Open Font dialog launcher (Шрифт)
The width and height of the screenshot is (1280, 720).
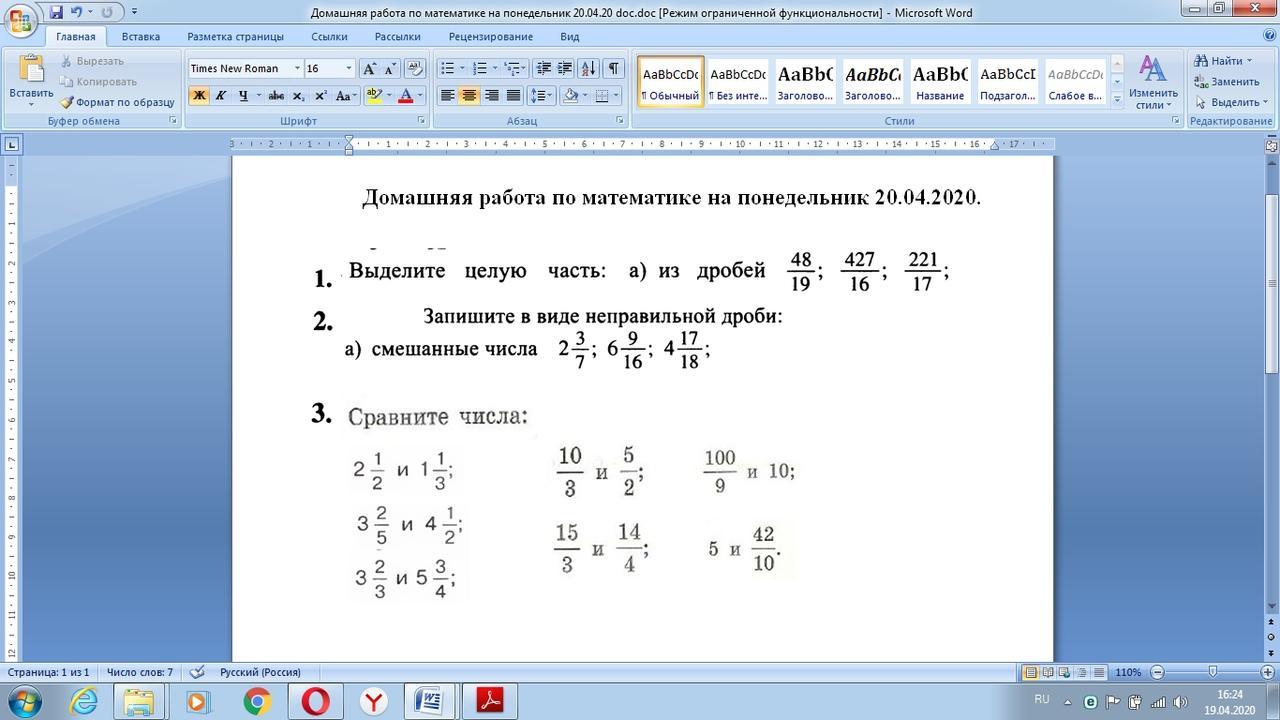[x=421, y=121]
